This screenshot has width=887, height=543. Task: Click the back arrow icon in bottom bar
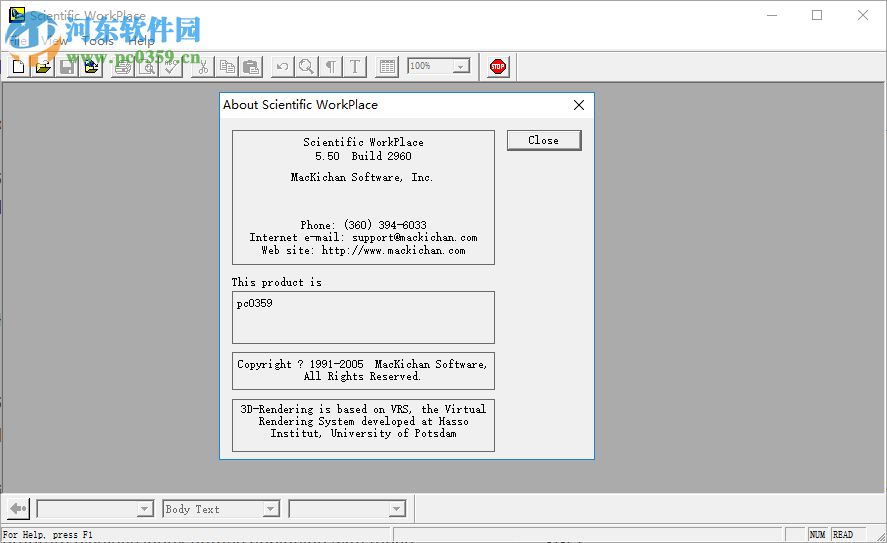tap(18, 508)
